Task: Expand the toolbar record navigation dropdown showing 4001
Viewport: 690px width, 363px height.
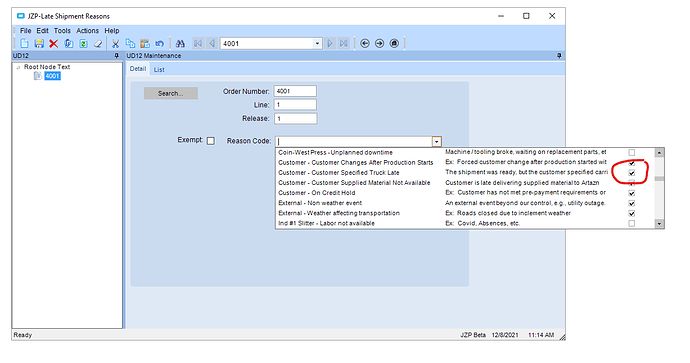Action: 317,44
